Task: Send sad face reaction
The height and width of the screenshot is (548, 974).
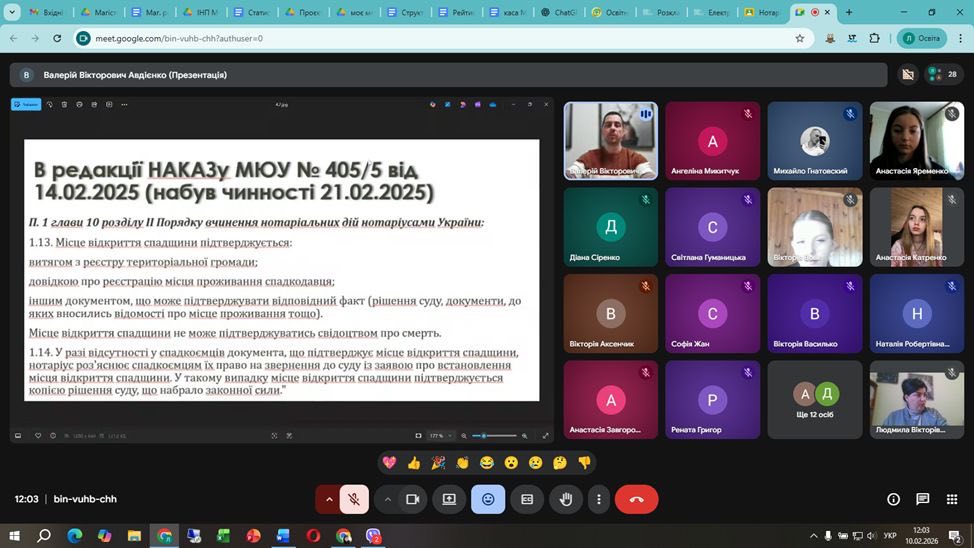Action: 535,462
